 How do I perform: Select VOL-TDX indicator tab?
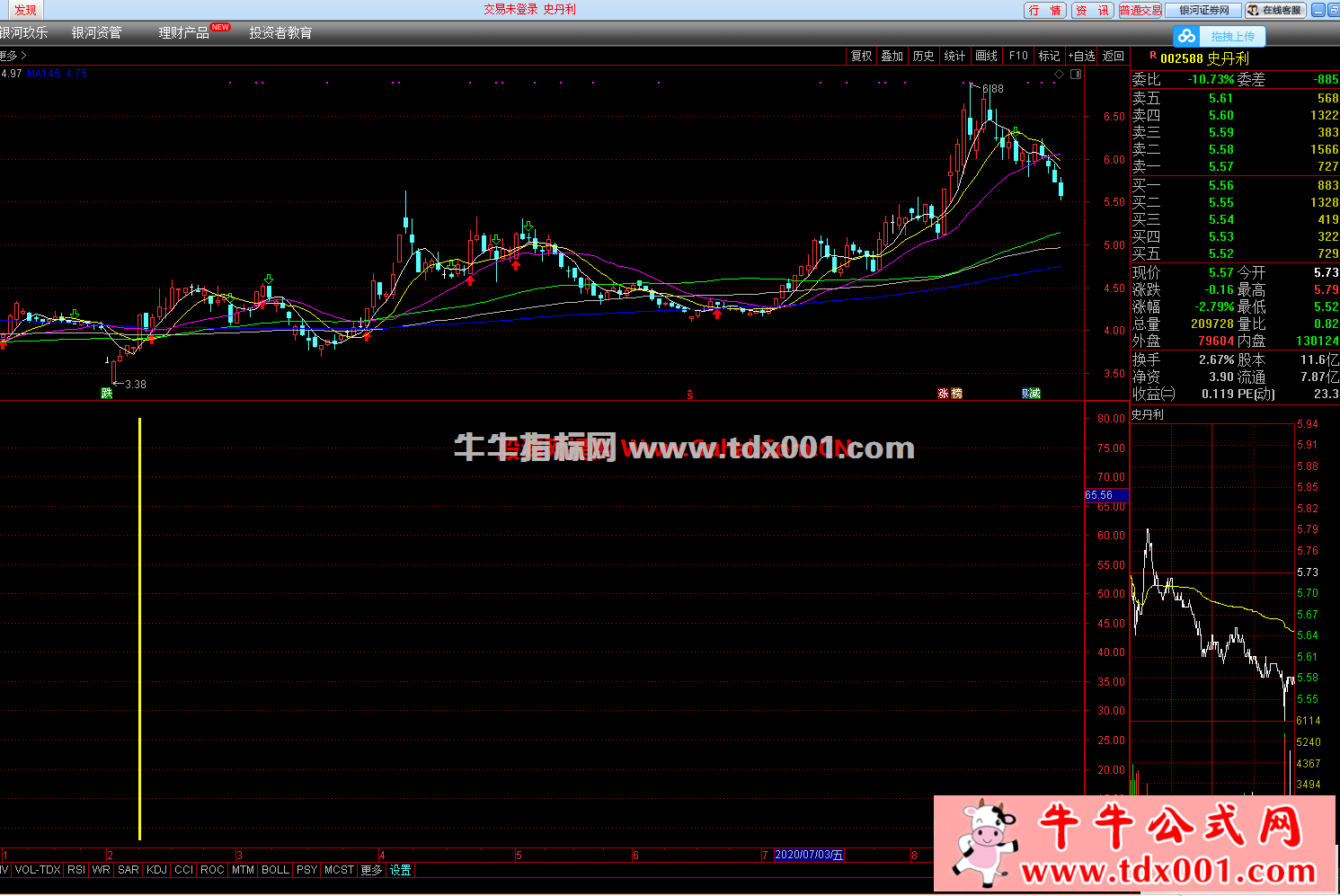pos(38,870)
